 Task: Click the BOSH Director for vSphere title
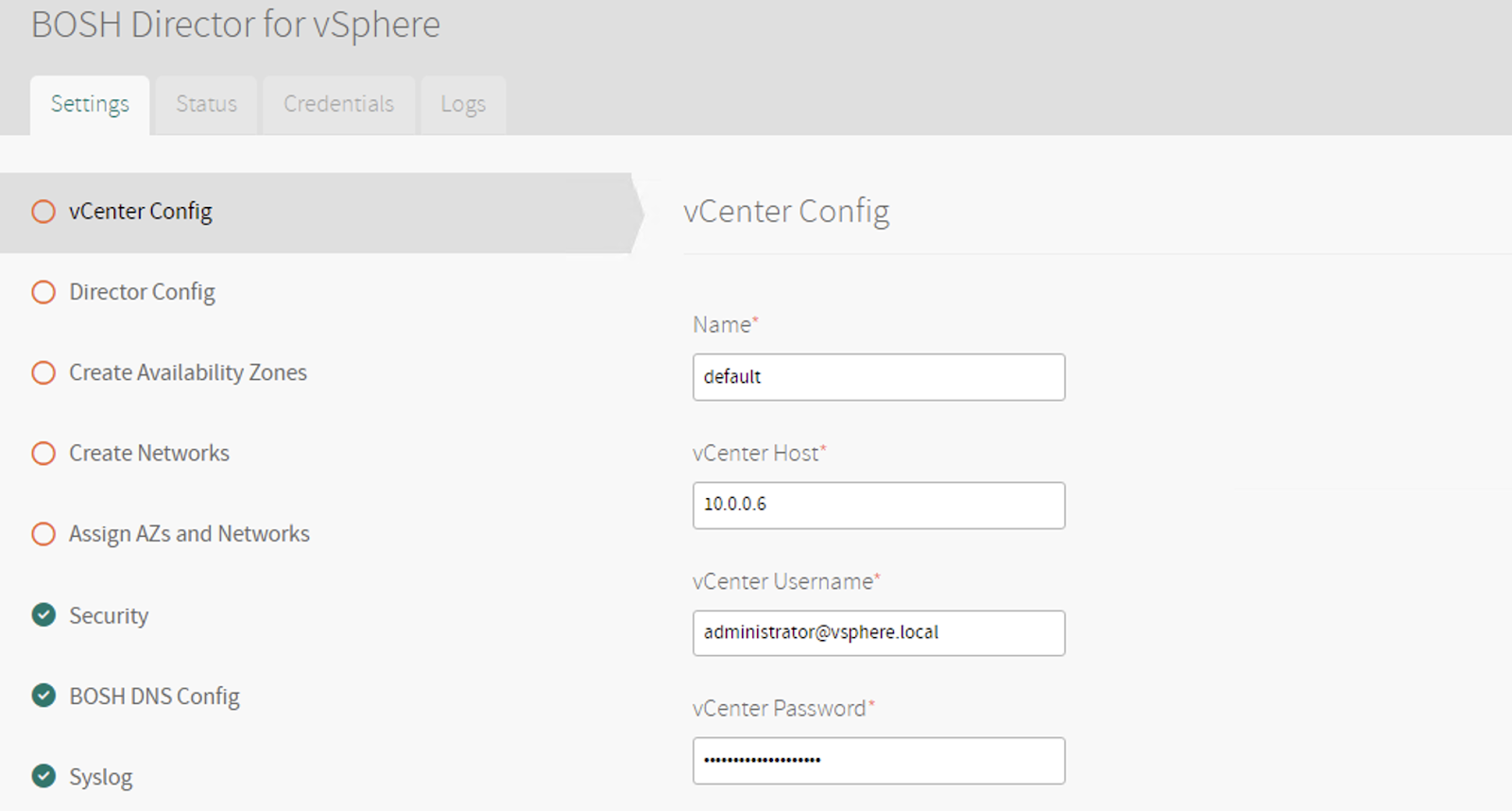point(236,25)
